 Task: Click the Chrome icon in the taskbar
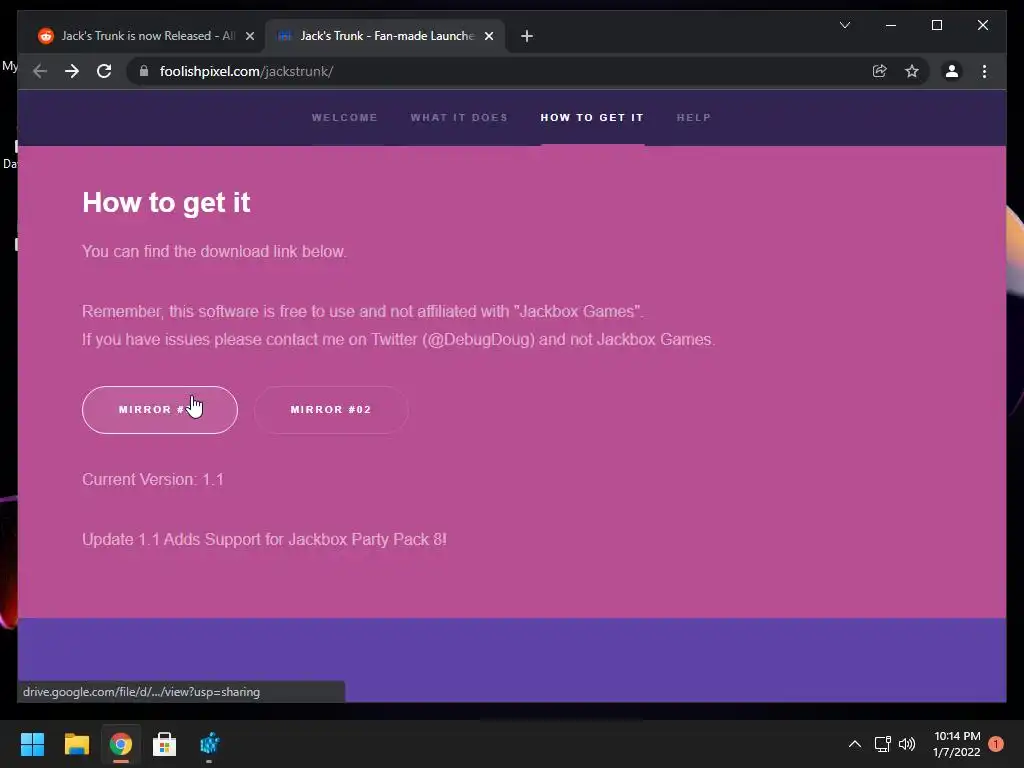point(121,744)
